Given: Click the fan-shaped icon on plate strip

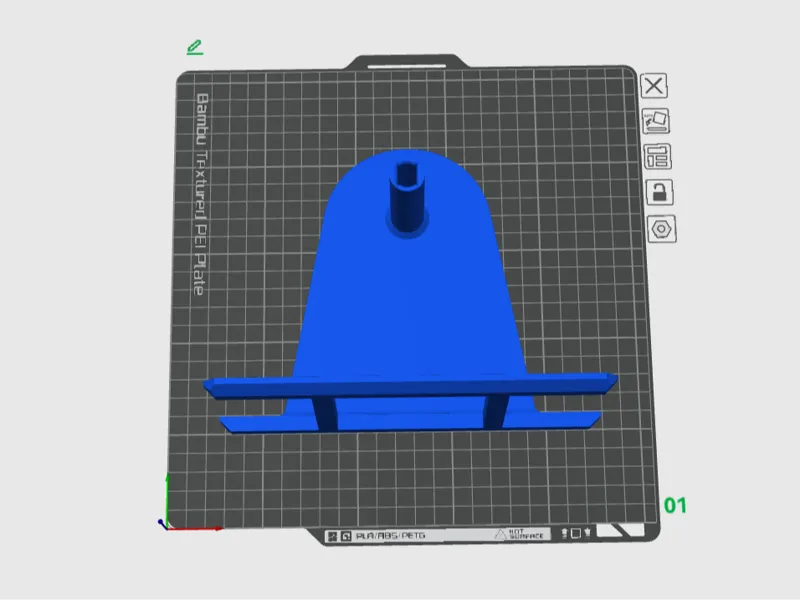Looking at the screenshot, I should (x=333, y=536).
